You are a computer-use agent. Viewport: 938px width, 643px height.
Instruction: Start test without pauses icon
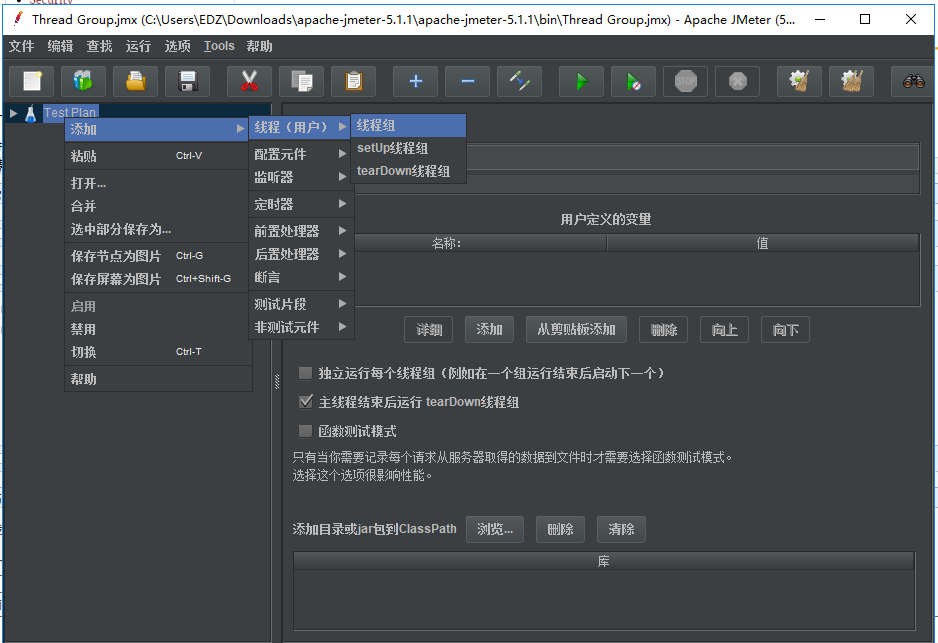coord(634,81)
